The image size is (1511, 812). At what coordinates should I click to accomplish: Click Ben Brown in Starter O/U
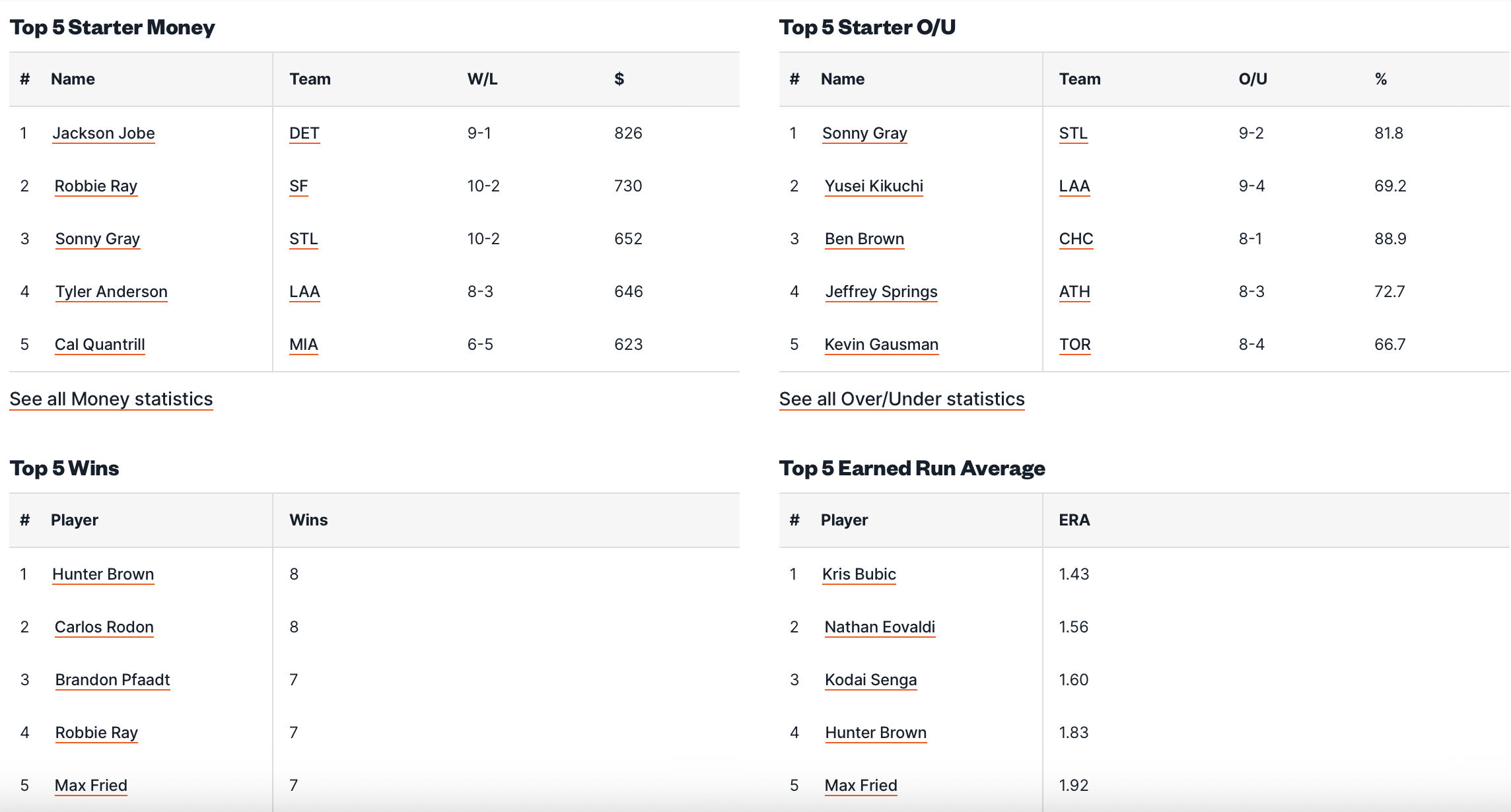click(864, 239)
